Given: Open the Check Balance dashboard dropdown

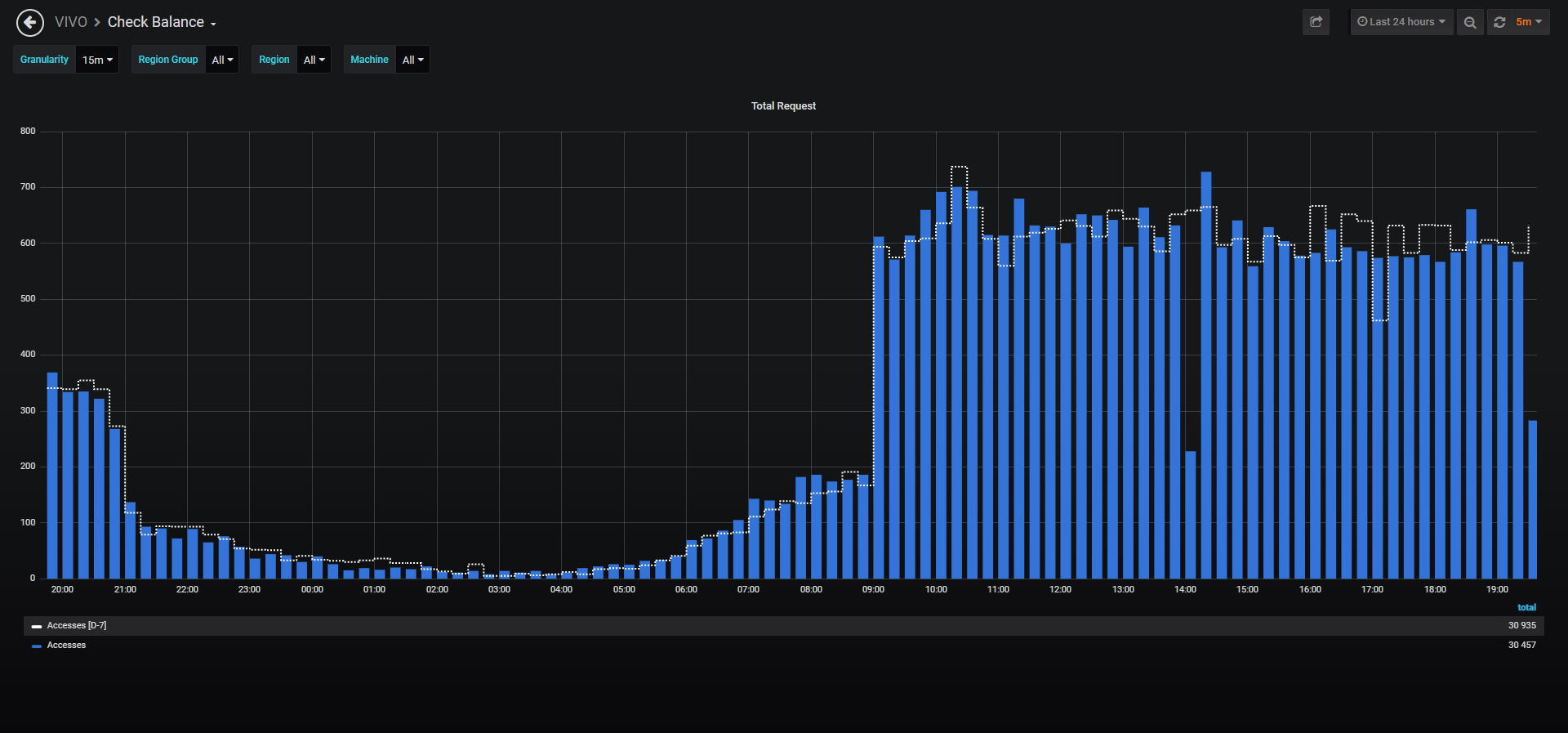Looking at the screenshot, I should [162, 22].
